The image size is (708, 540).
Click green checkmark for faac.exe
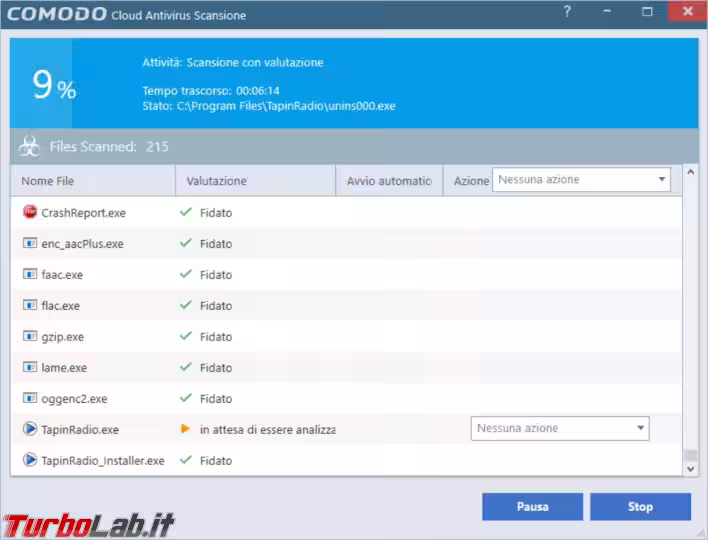click(x=186, y=274)
